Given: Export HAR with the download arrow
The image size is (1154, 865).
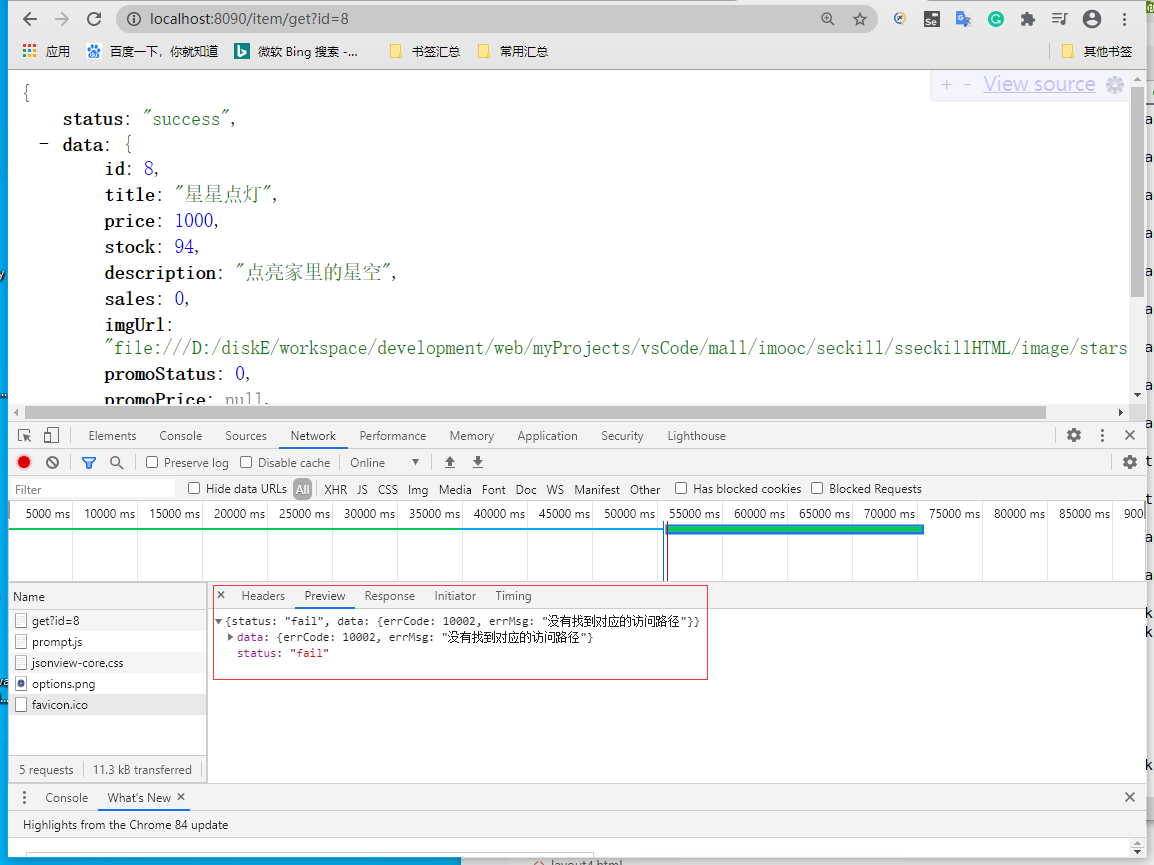Looking at the screenshot, I should (x=478, y=462).
